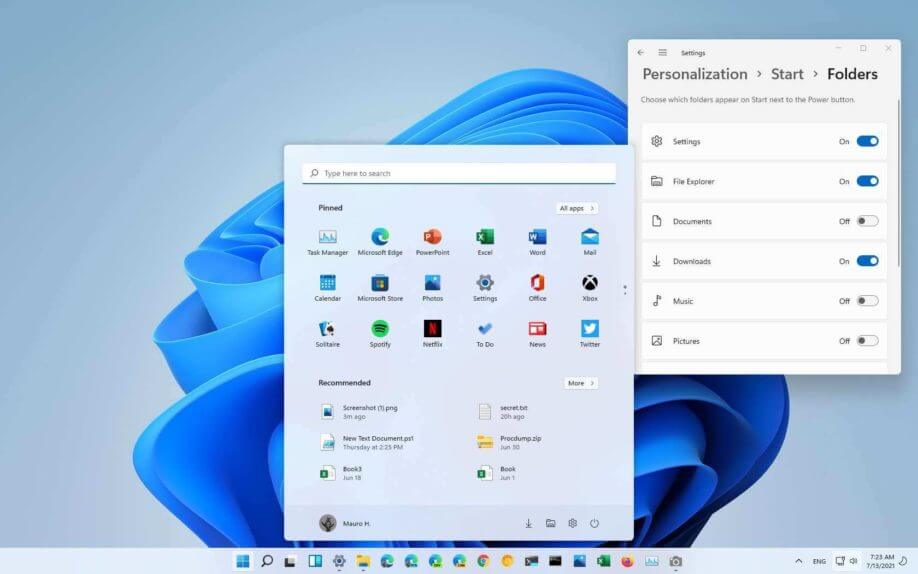Image resolution: width=918 pixels, height=574 pixels.
Task: Expand the All apps list
Action: (577, 208)
